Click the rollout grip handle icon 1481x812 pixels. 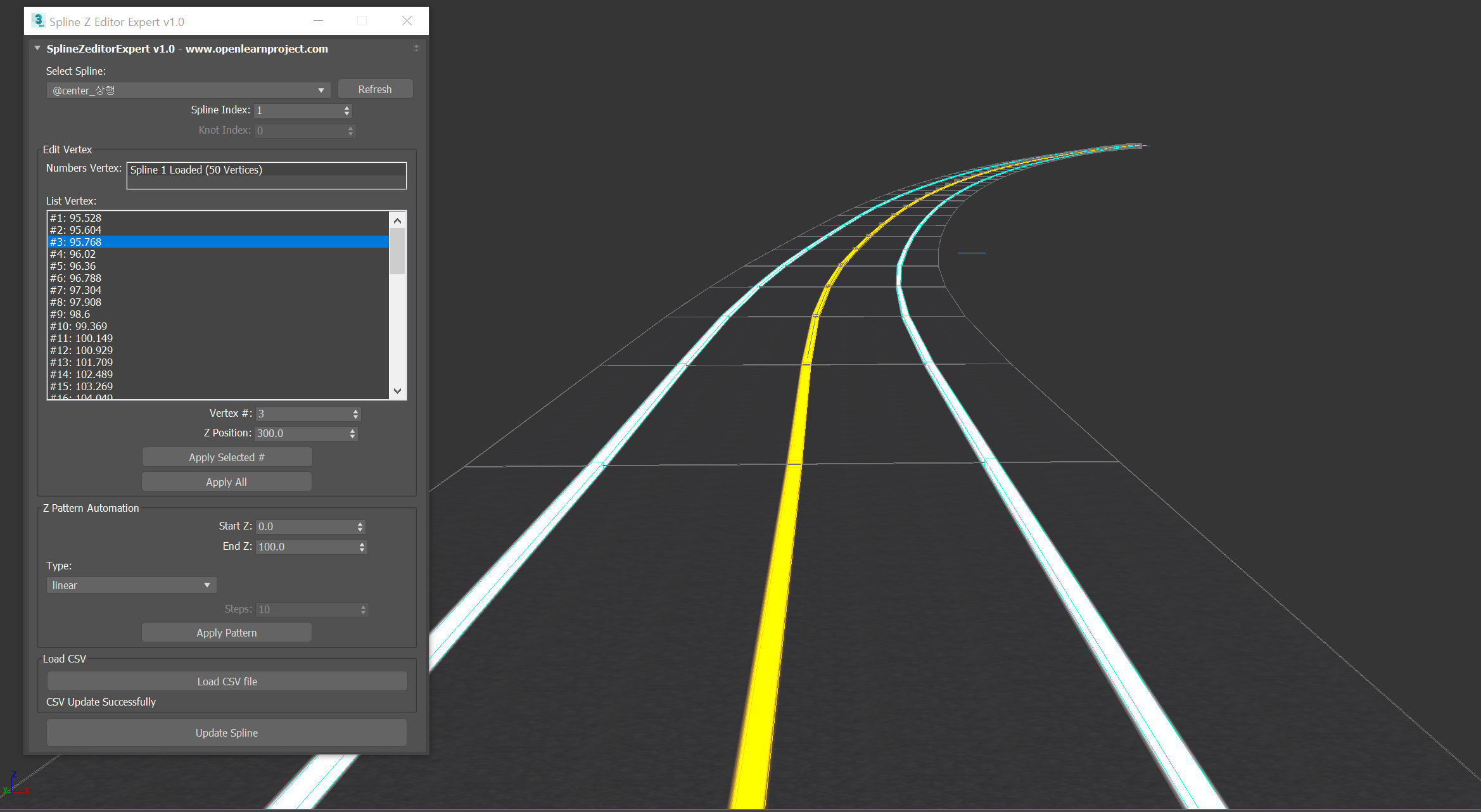(416, 48)
